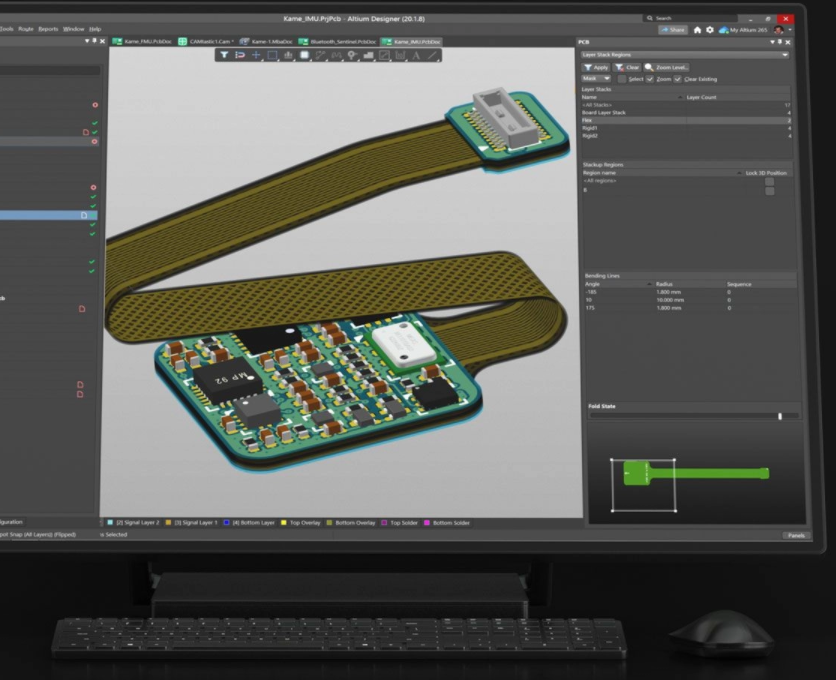Click the wavy length tuning tool
Image resolution: width=836 pixels, height=680 pixels.
[x=336, y=55]
